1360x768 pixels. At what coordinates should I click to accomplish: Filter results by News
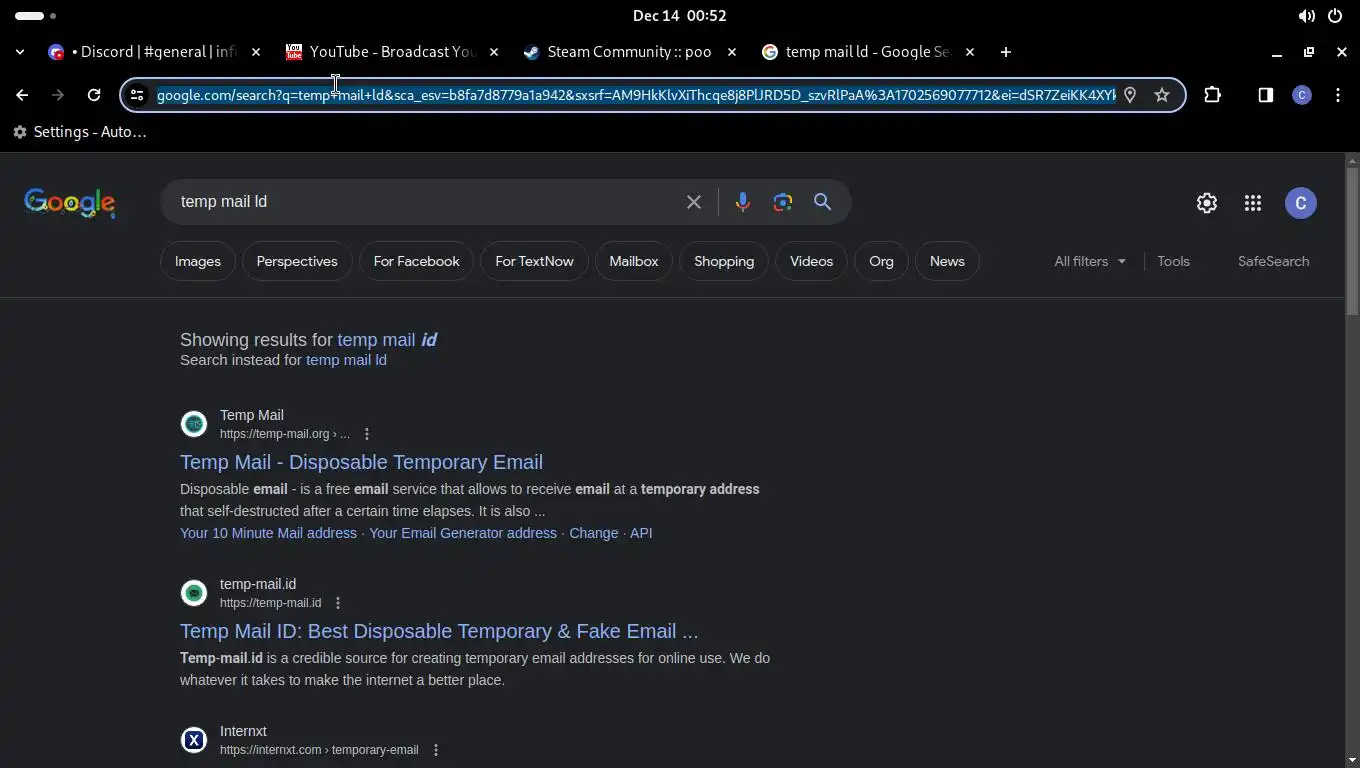tap(947, 261)
